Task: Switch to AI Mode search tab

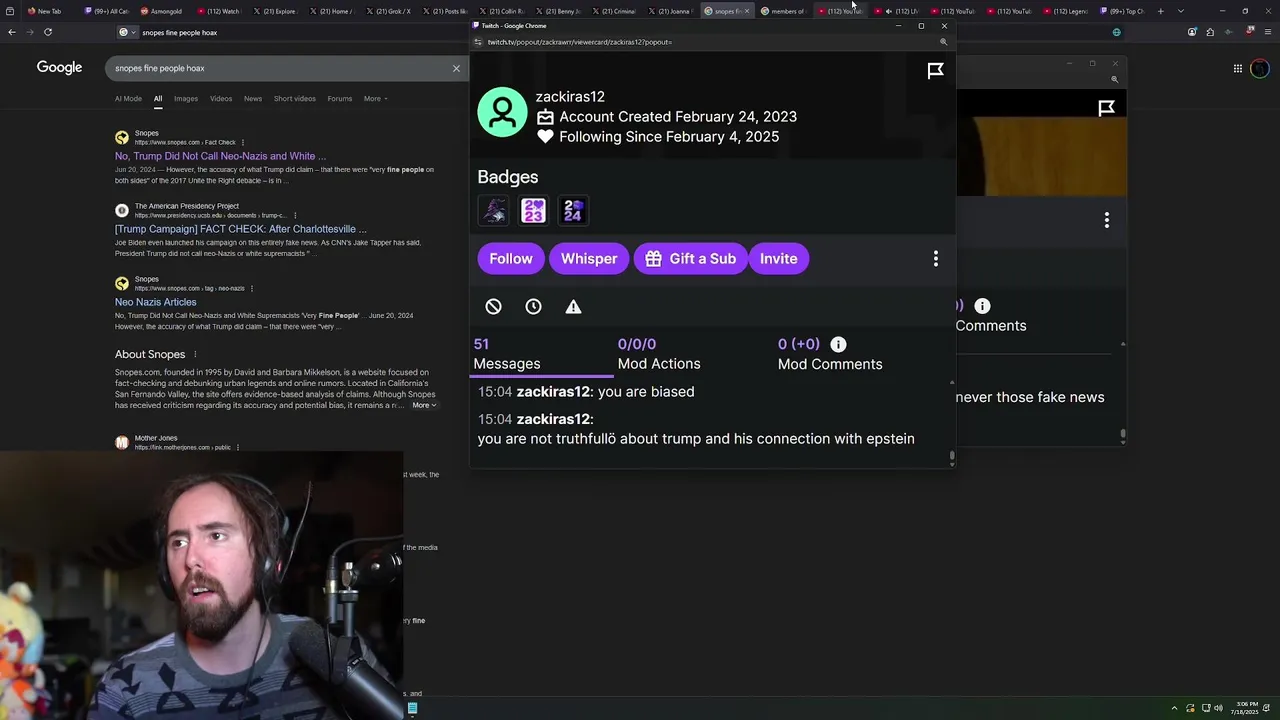Action: click(x=128, y=99)
